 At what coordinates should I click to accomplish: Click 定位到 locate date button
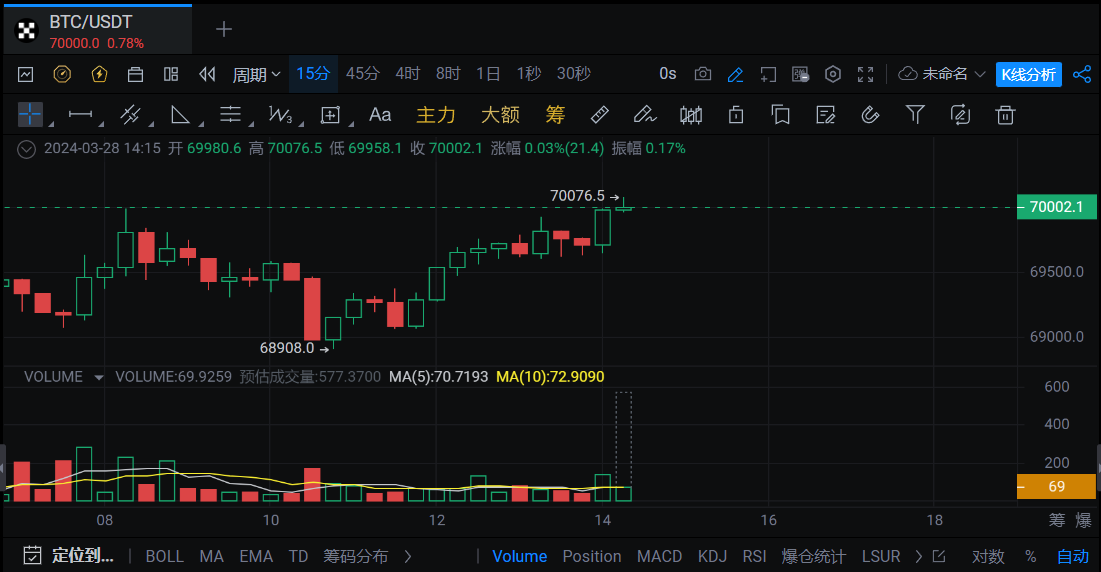[x=70, y=556]
